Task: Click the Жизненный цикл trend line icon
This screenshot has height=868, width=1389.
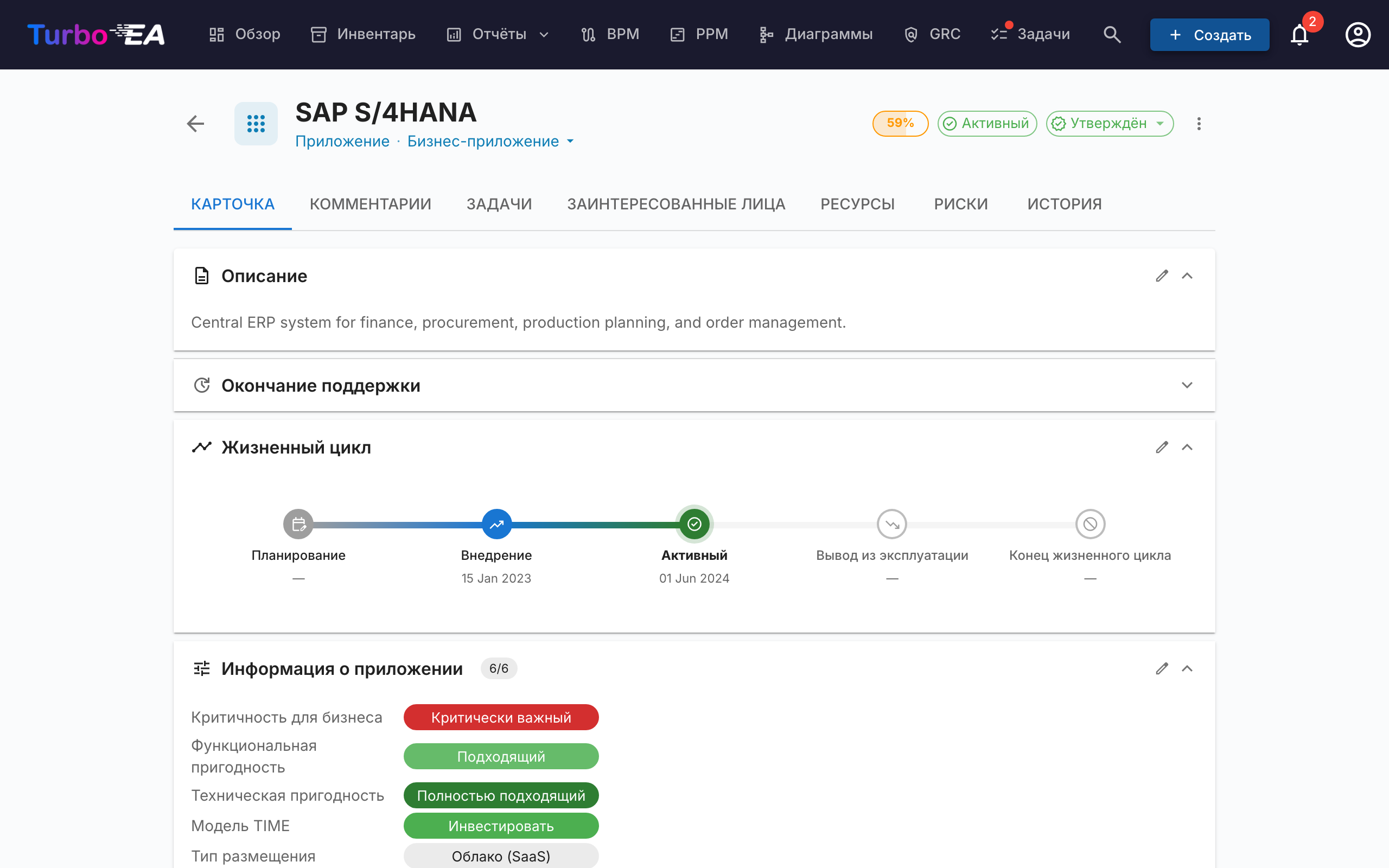Action: click(201, 447)
